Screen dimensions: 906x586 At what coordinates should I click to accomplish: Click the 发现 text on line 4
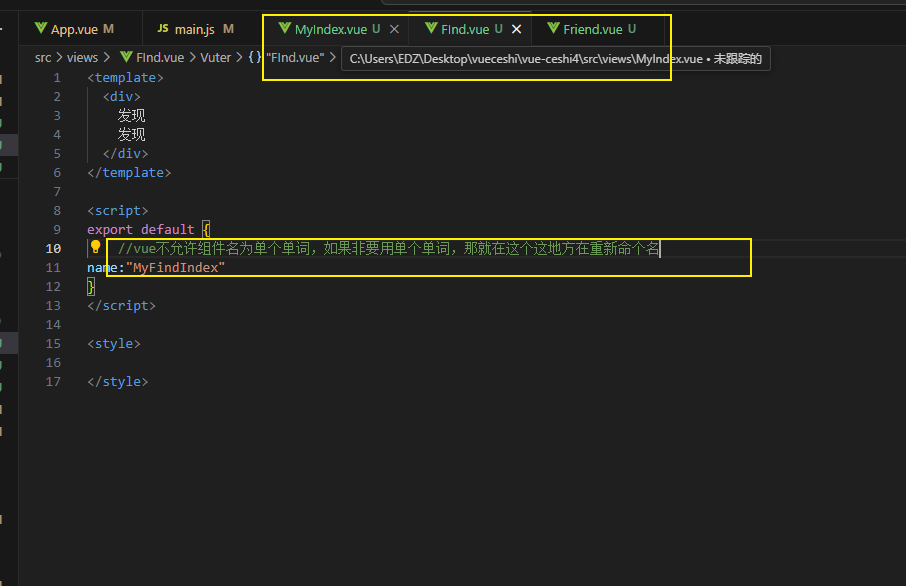coord(132,135)
